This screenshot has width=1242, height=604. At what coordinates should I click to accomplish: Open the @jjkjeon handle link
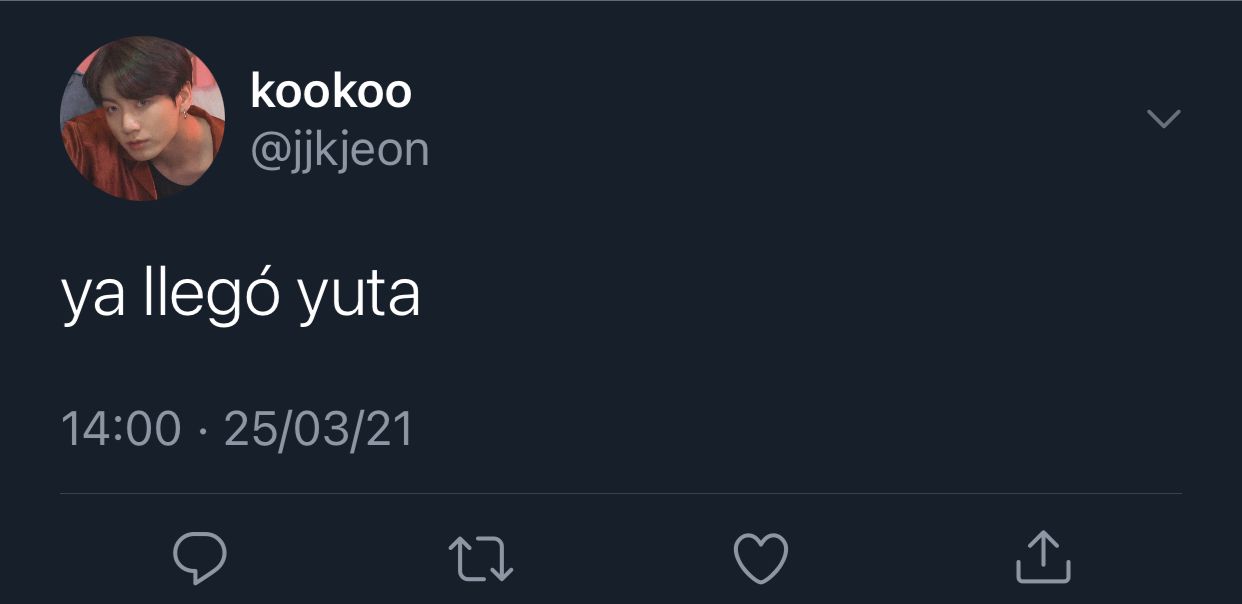[340, 150]
